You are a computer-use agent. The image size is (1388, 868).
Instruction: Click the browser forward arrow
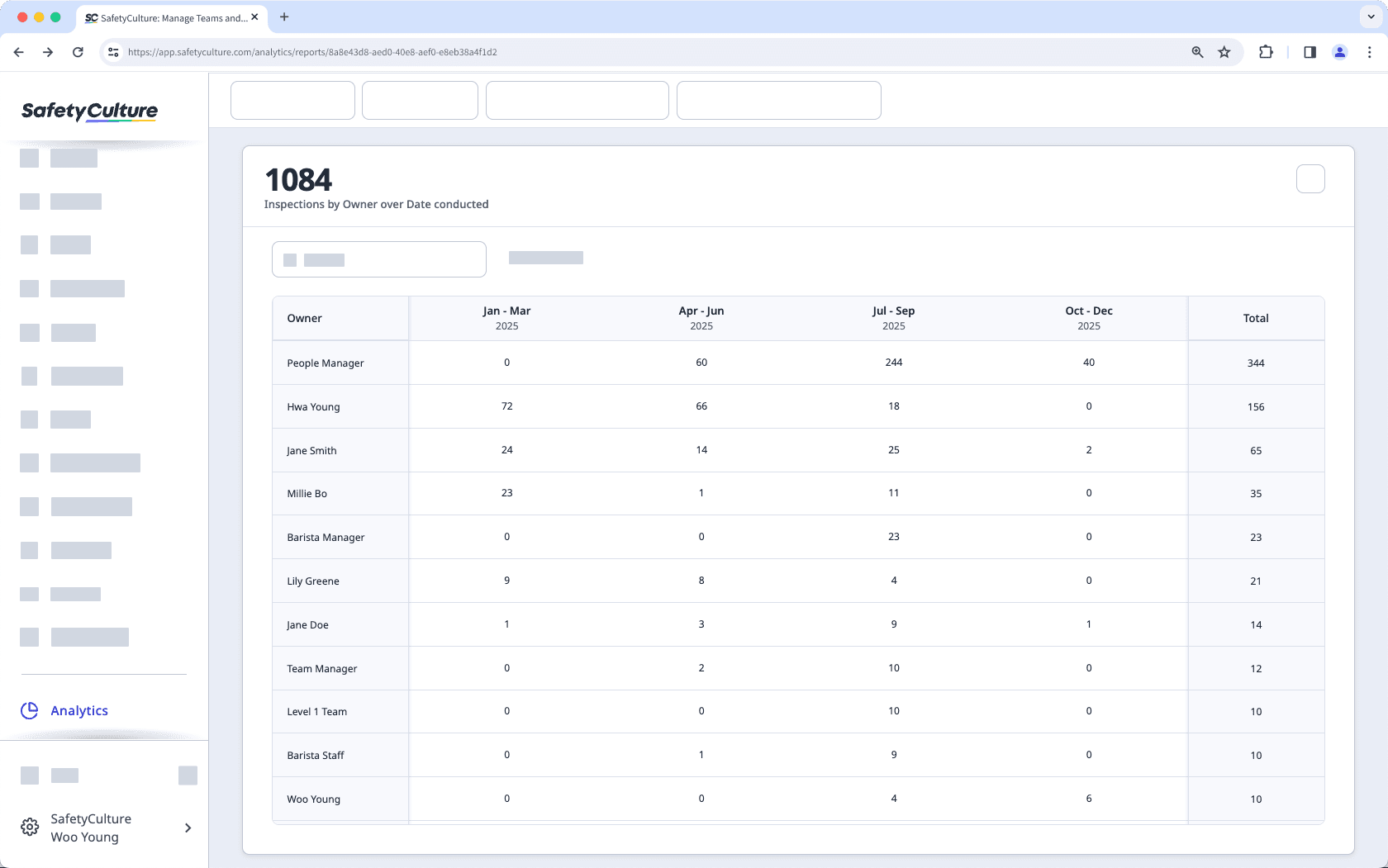pos(48,51)
